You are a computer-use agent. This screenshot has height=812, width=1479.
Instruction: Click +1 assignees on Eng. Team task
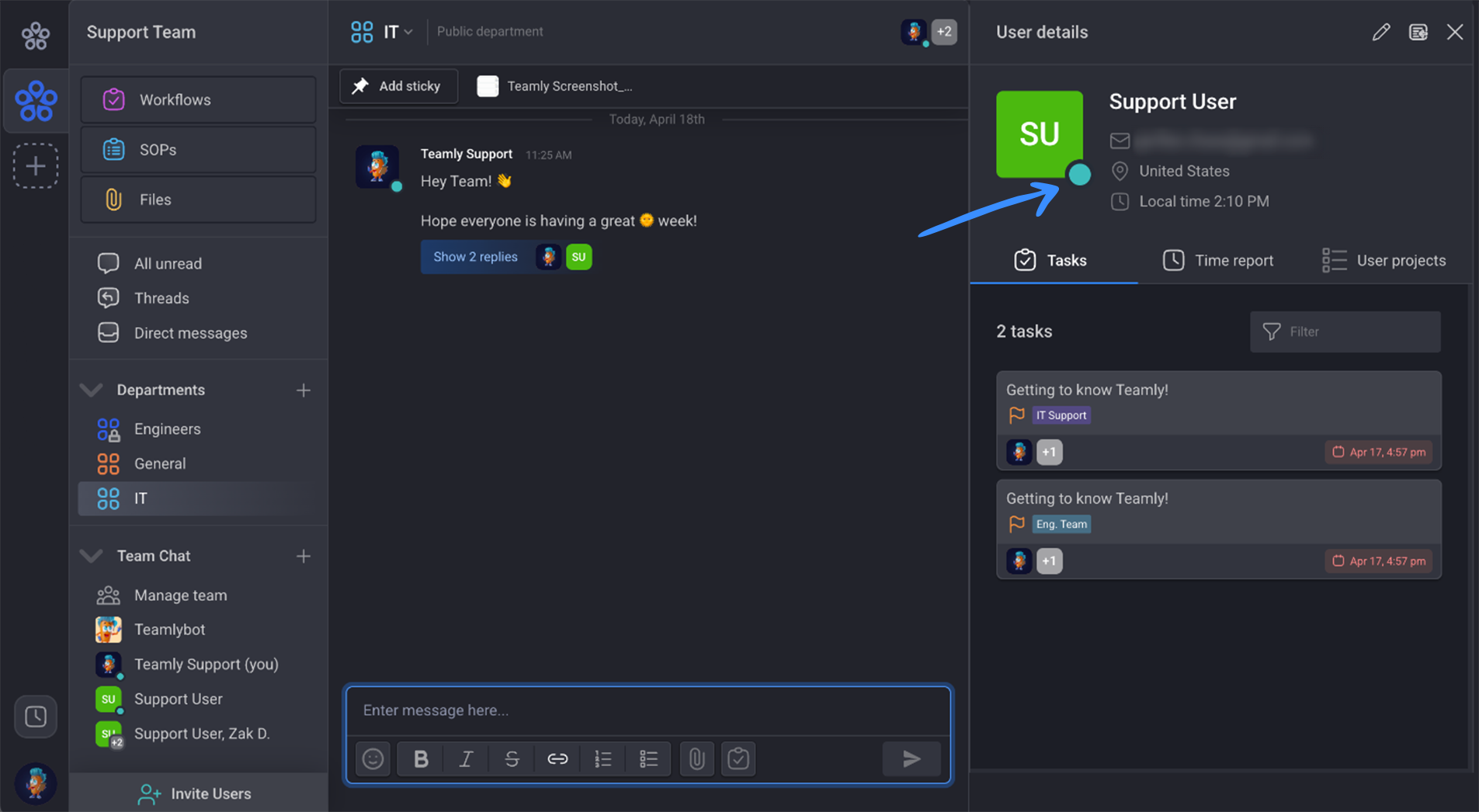(x=1049, y=560)
